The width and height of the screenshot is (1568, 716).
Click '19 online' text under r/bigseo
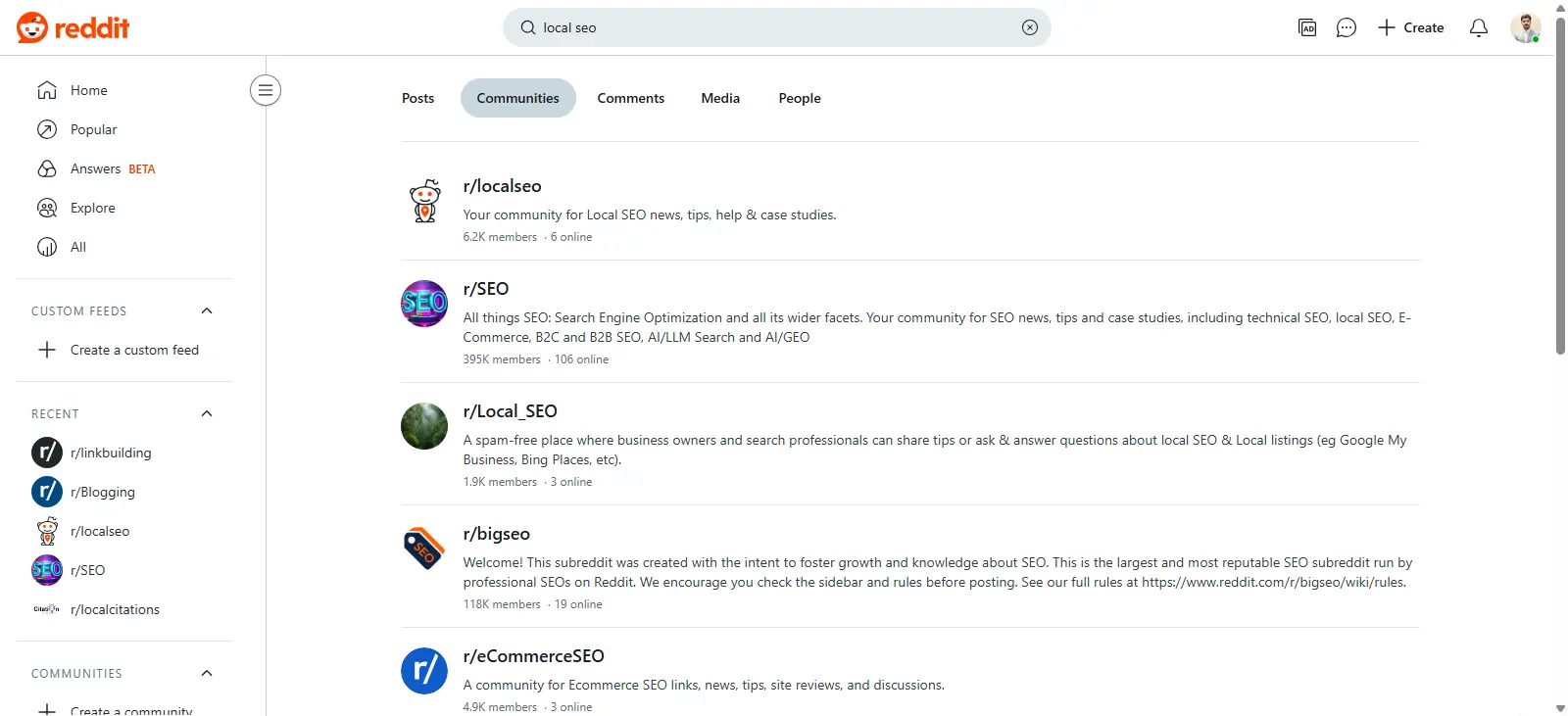[578, 604]
